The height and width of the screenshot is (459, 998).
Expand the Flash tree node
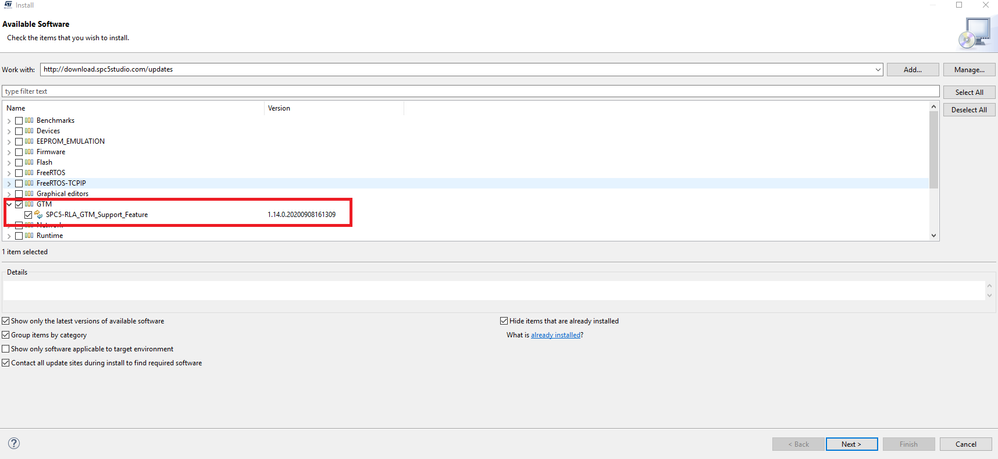(x=8, y=162)
